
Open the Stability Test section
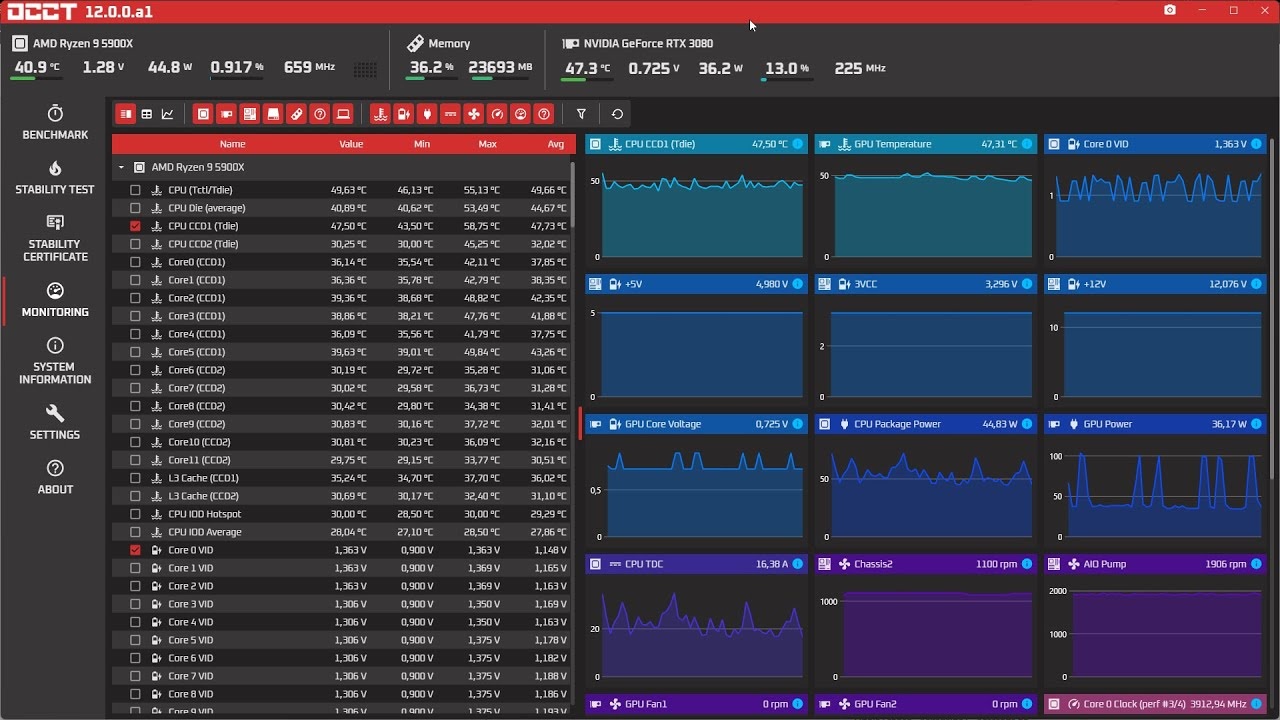pos(55,177)
